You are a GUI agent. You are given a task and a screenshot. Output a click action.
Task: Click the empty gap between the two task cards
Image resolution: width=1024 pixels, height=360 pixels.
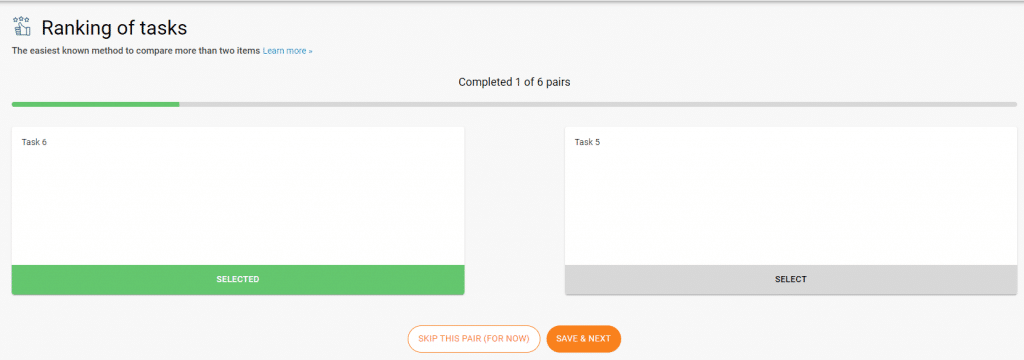[x=515, y=210]
